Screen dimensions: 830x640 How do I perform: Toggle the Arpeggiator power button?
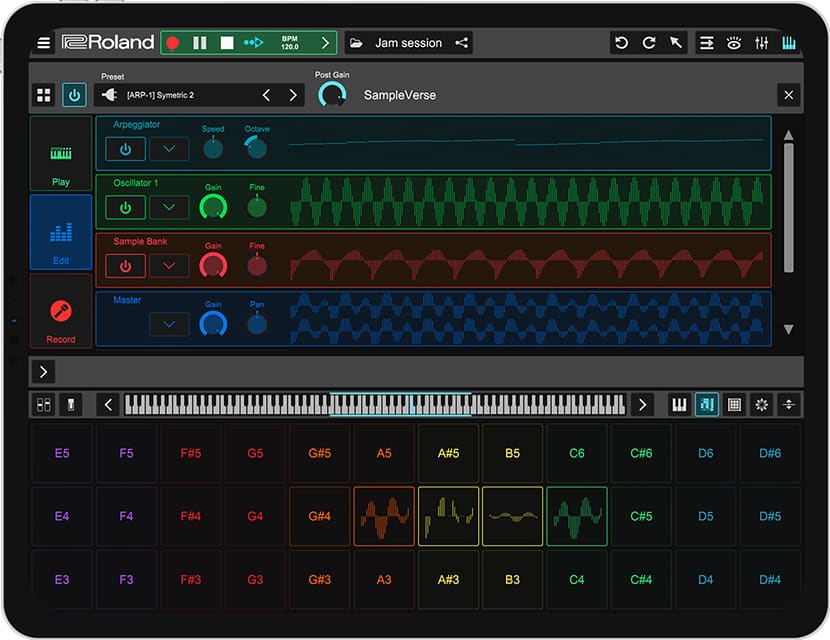pyautogui.click(x=125, y=150)
